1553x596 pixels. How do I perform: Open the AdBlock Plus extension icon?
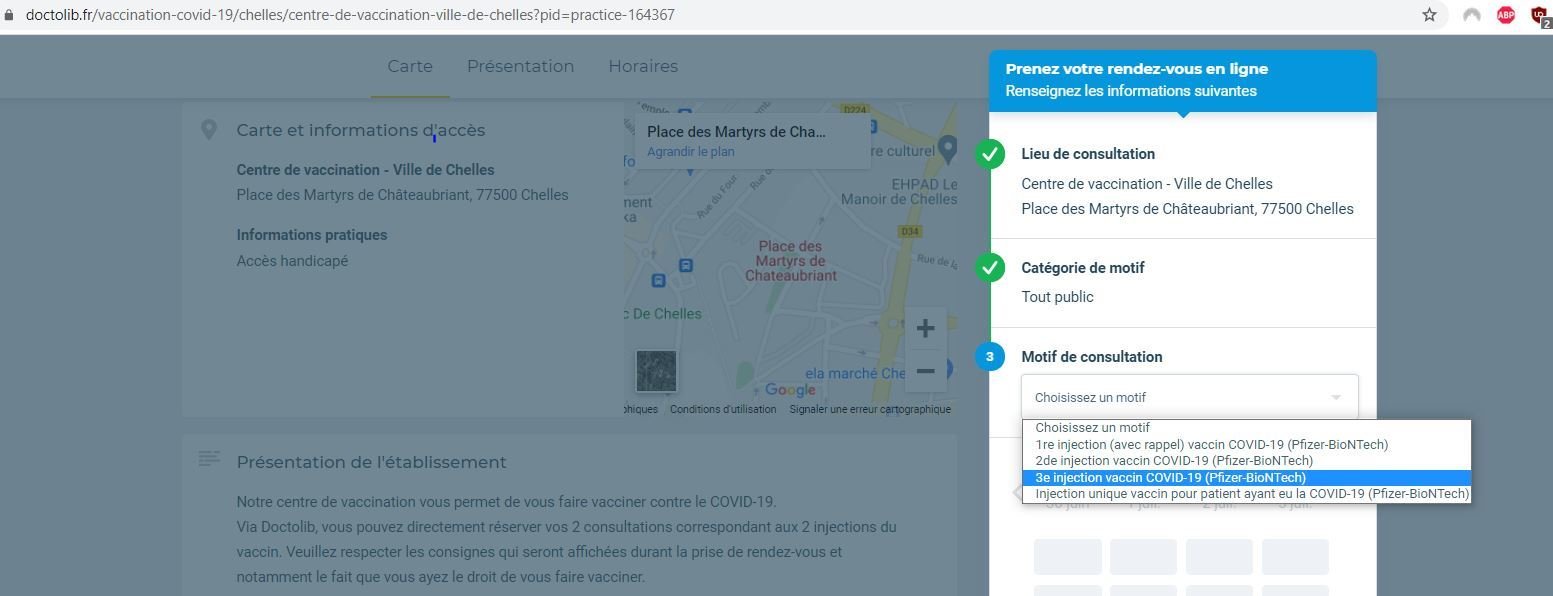[1505, 15]
